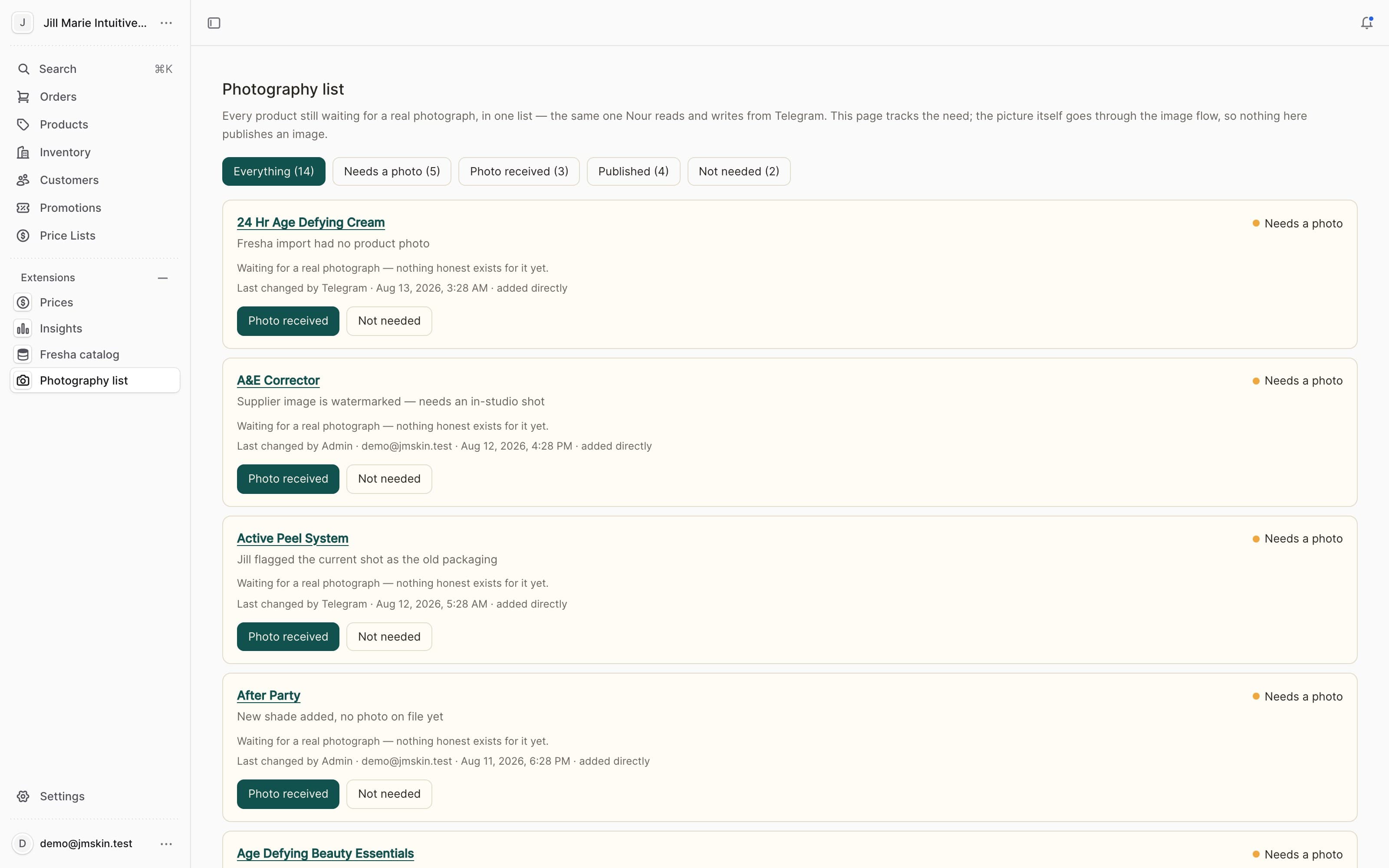Open Age Defying Beauty Essentials link
Screen dimensions: 1389x868
[x=326, y=854]
